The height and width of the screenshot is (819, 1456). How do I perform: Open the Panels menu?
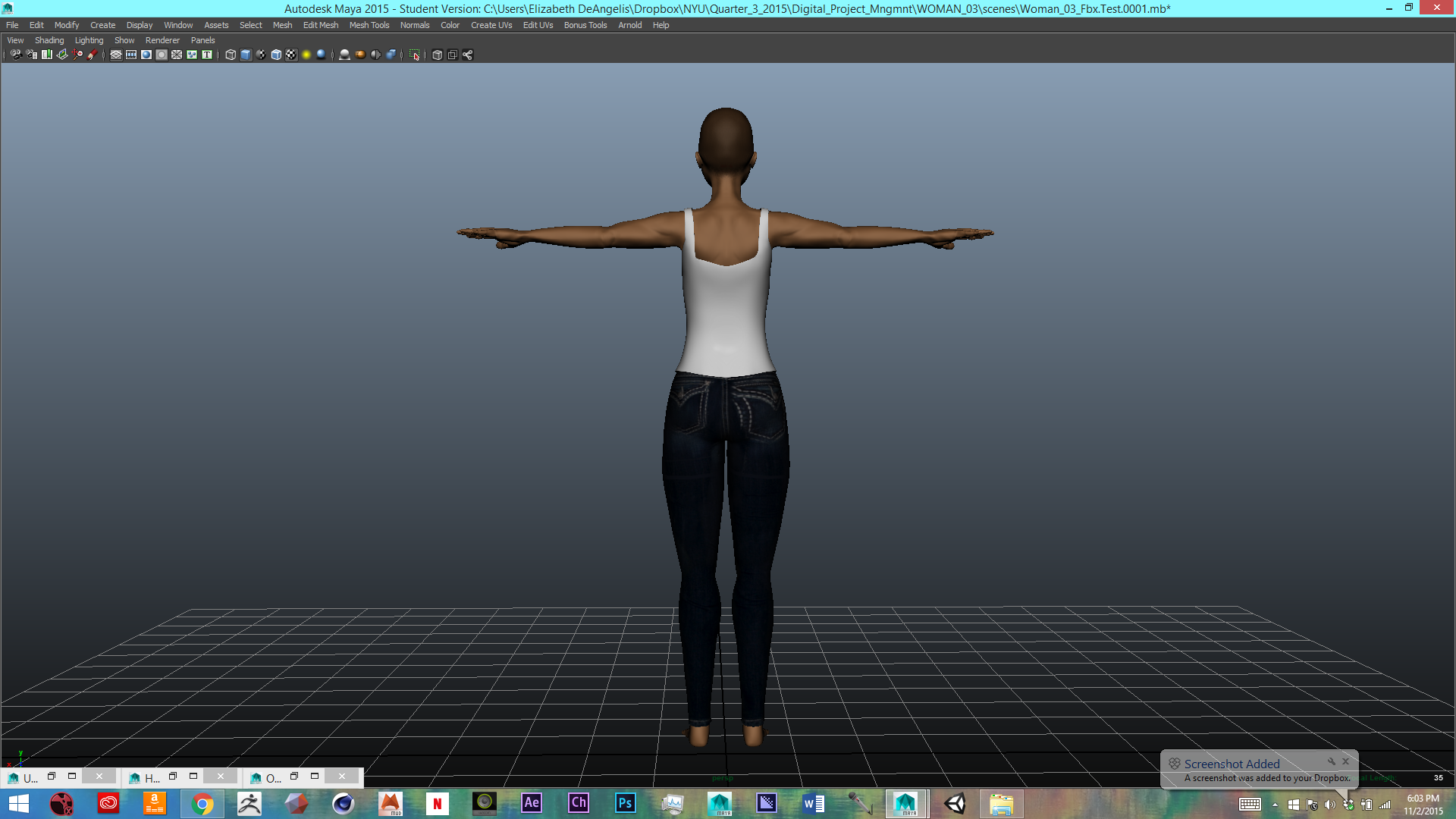(x=202, y=40)
